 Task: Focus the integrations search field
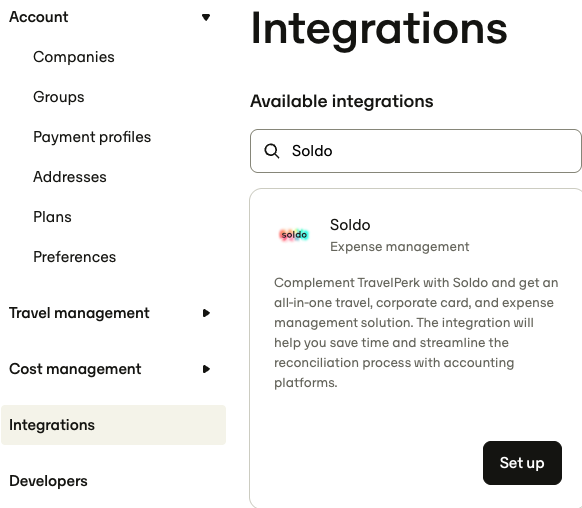416,151
